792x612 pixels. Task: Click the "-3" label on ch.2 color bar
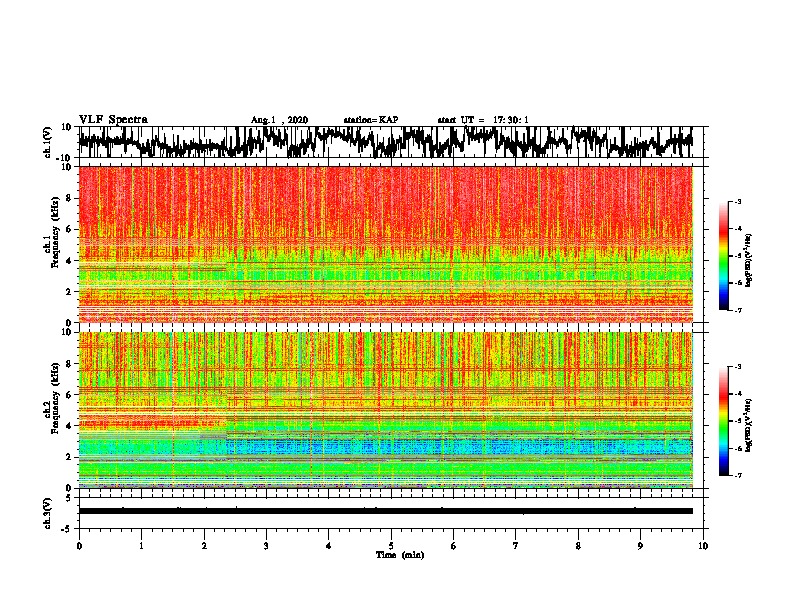pyautogui.click(x=738, y=367)
